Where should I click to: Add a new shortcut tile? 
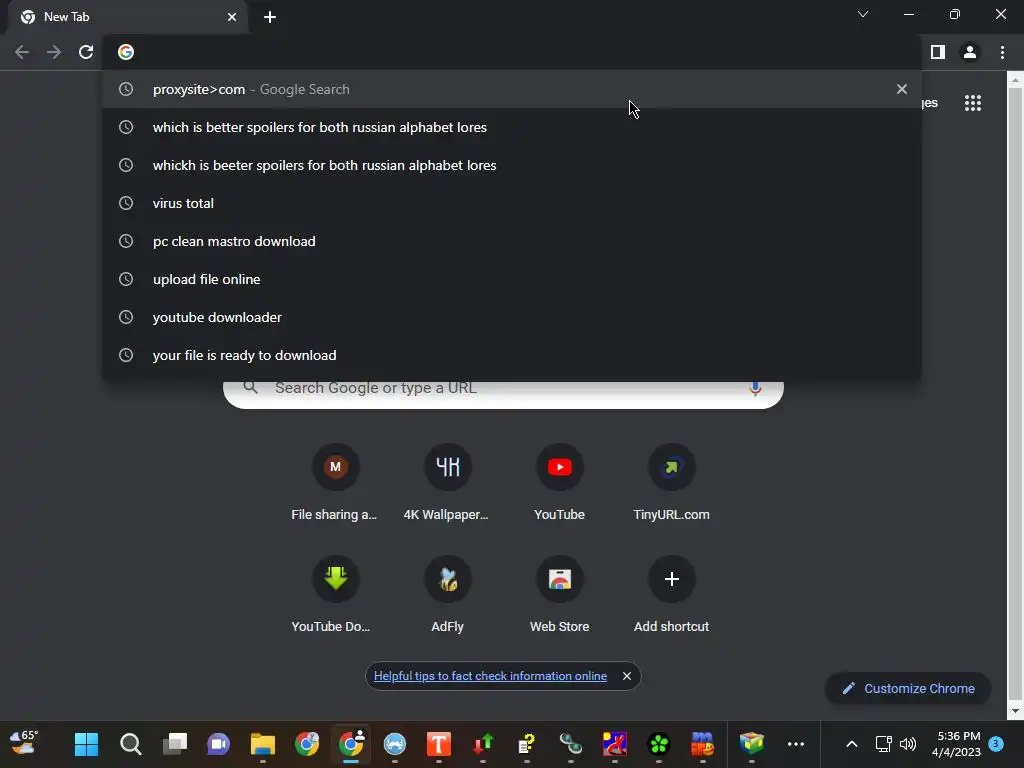(x=671, y=595)
